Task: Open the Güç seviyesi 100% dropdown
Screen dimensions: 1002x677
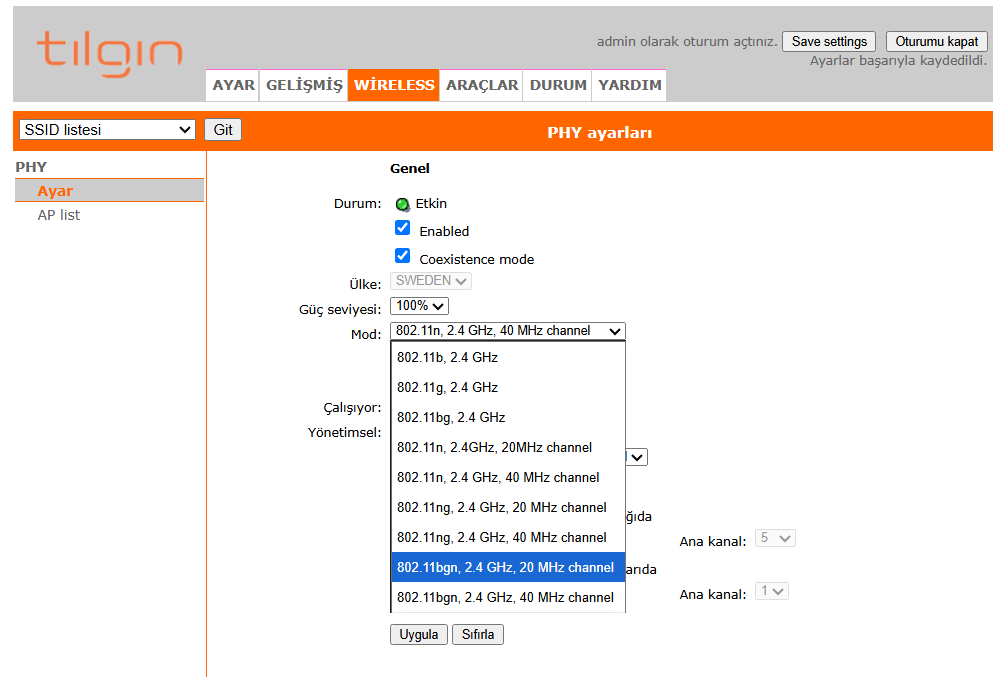Action: tap(419, 306)
